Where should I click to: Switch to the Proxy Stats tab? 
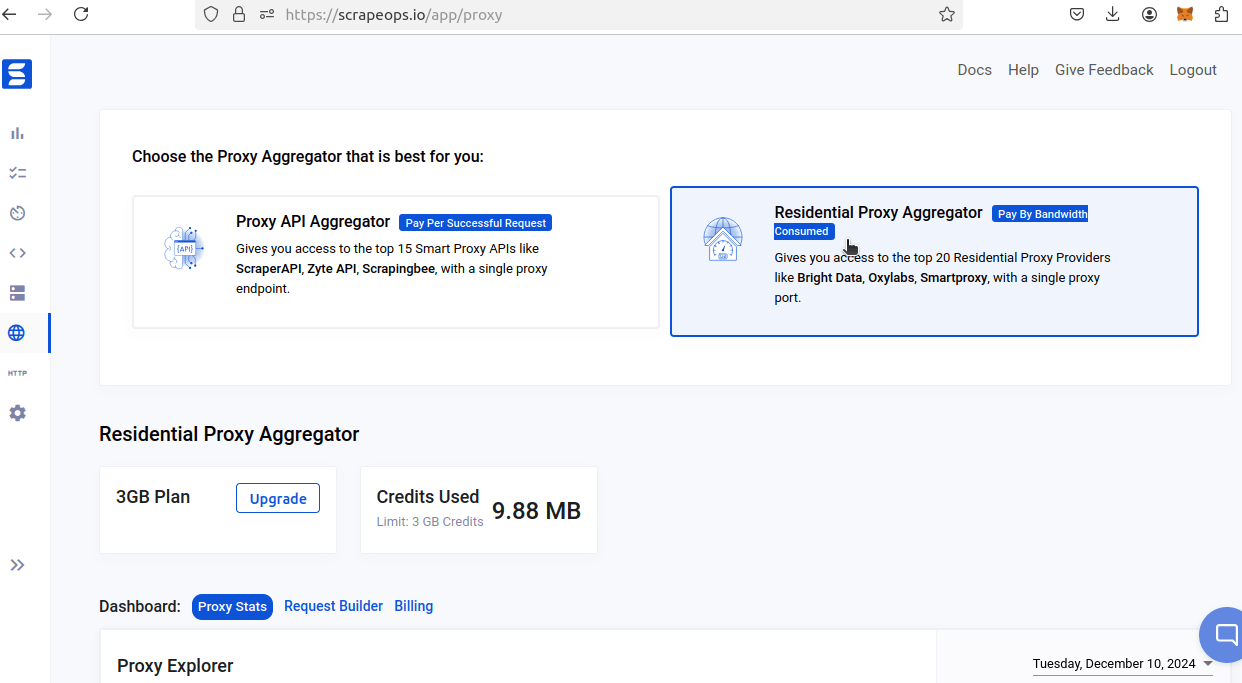[232, 606]
